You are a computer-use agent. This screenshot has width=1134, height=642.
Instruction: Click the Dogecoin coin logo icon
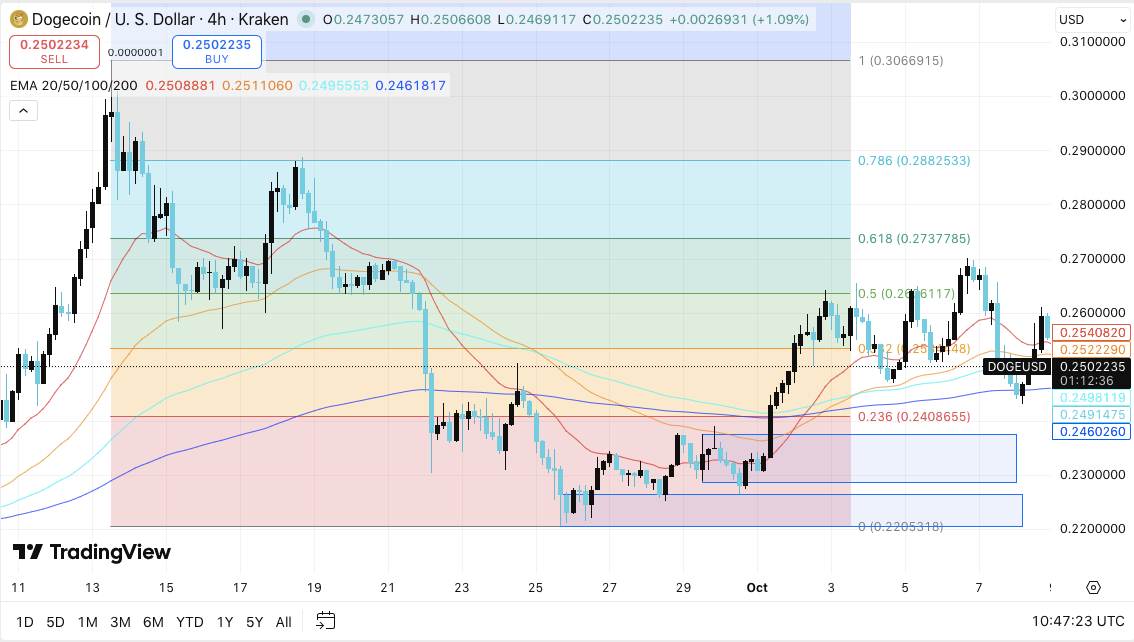coord(18,19)
